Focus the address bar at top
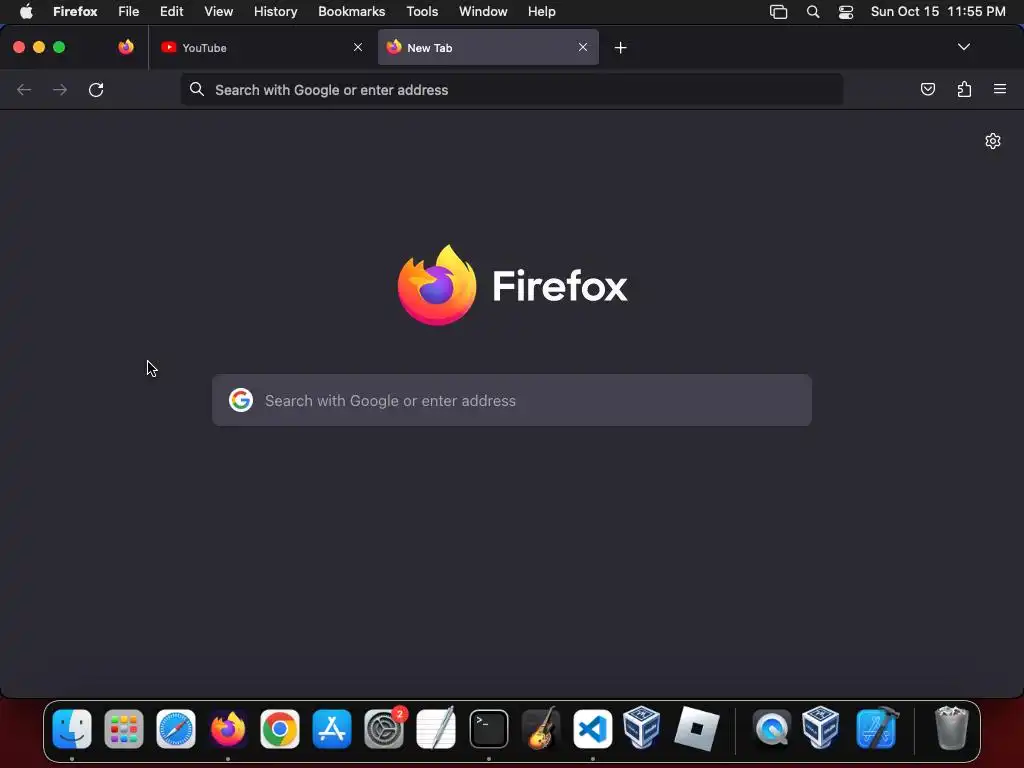 [511, 89]
